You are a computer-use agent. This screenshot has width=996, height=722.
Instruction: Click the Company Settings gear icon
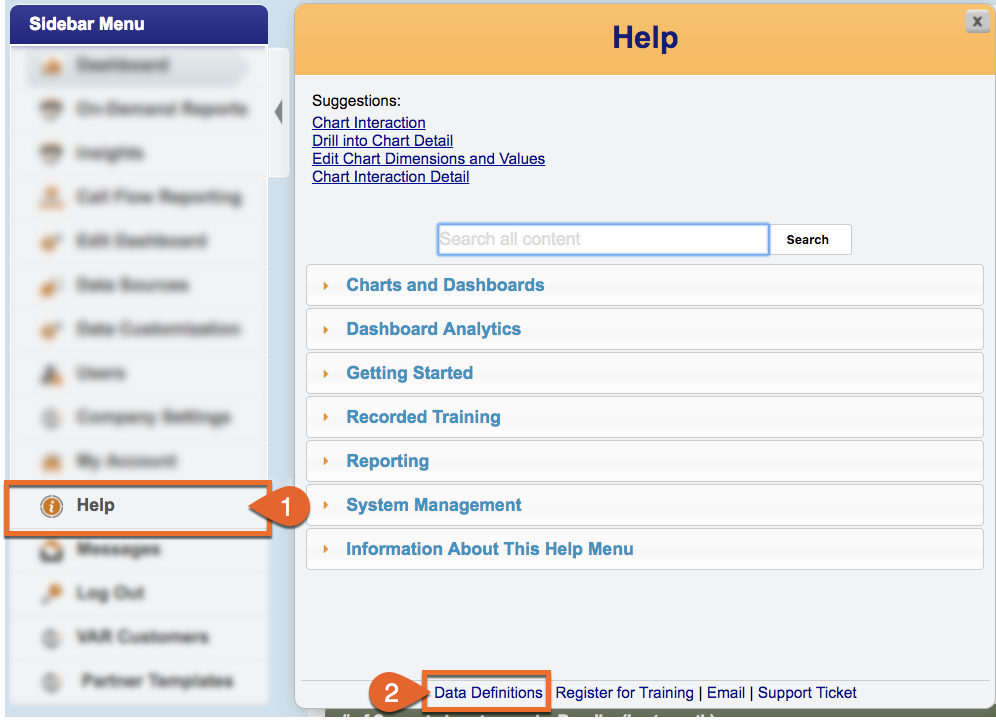click(x=50, y=418)
